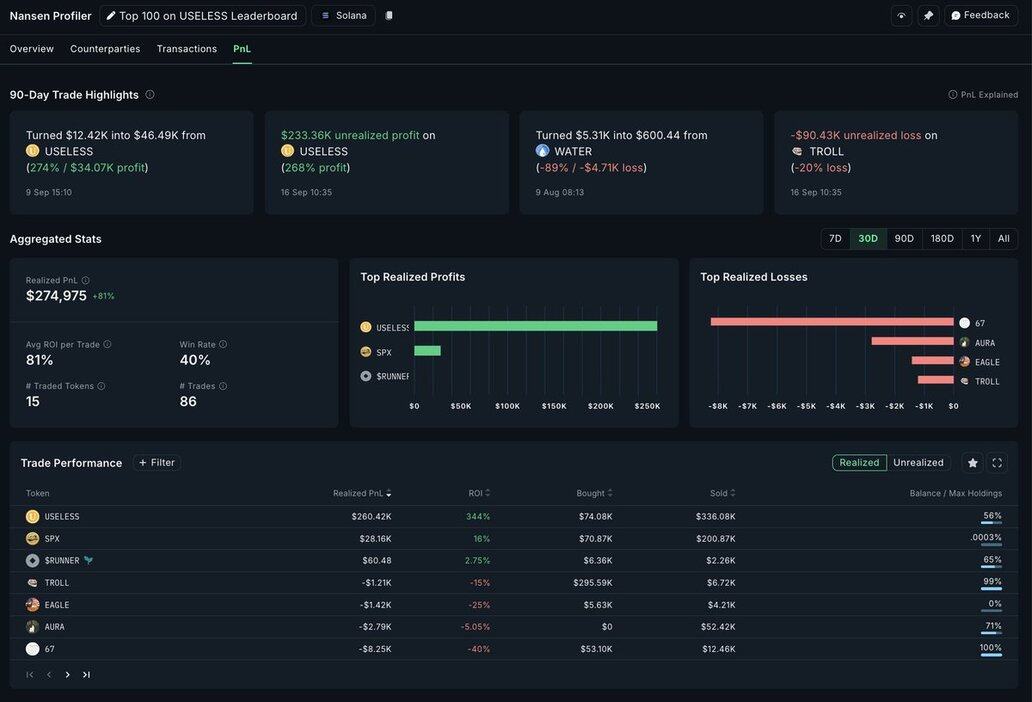Edit the Top 100 on USELESS Leaderboard label
This screenshot has height=702, width=1032.
pyautogui.click(x=202, y=16)
